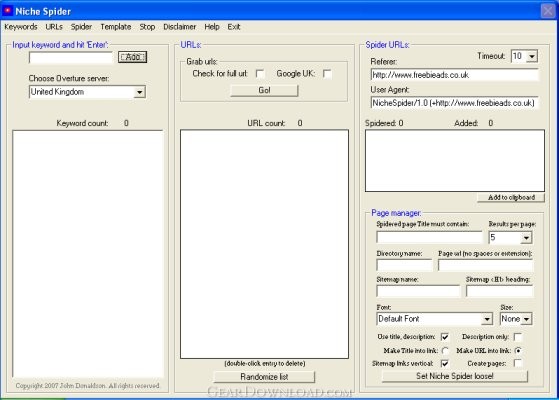
Task: Click the Directory name field
Action: [404, 265]
